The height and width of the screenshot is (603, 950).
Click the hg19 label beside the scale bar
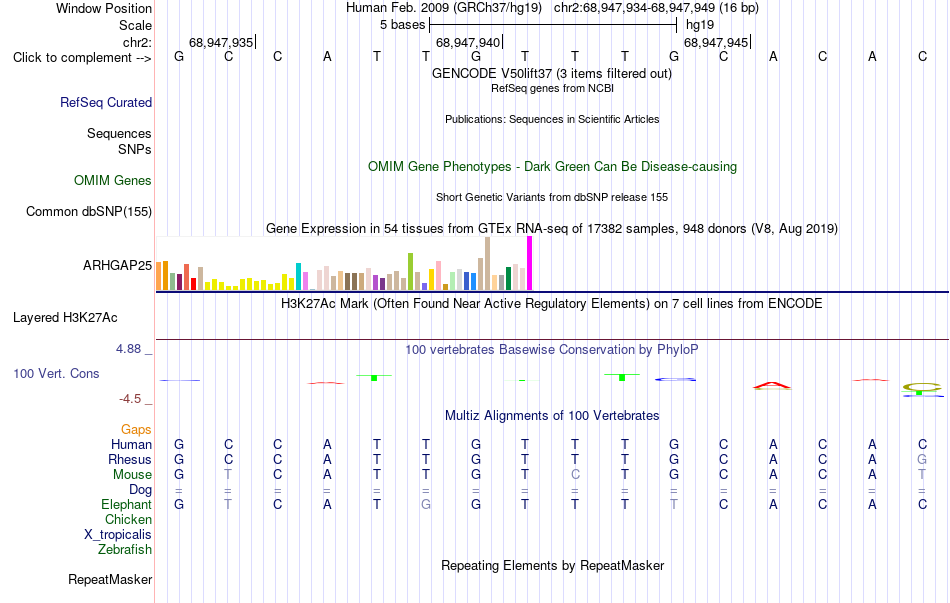tap(700, 25)
